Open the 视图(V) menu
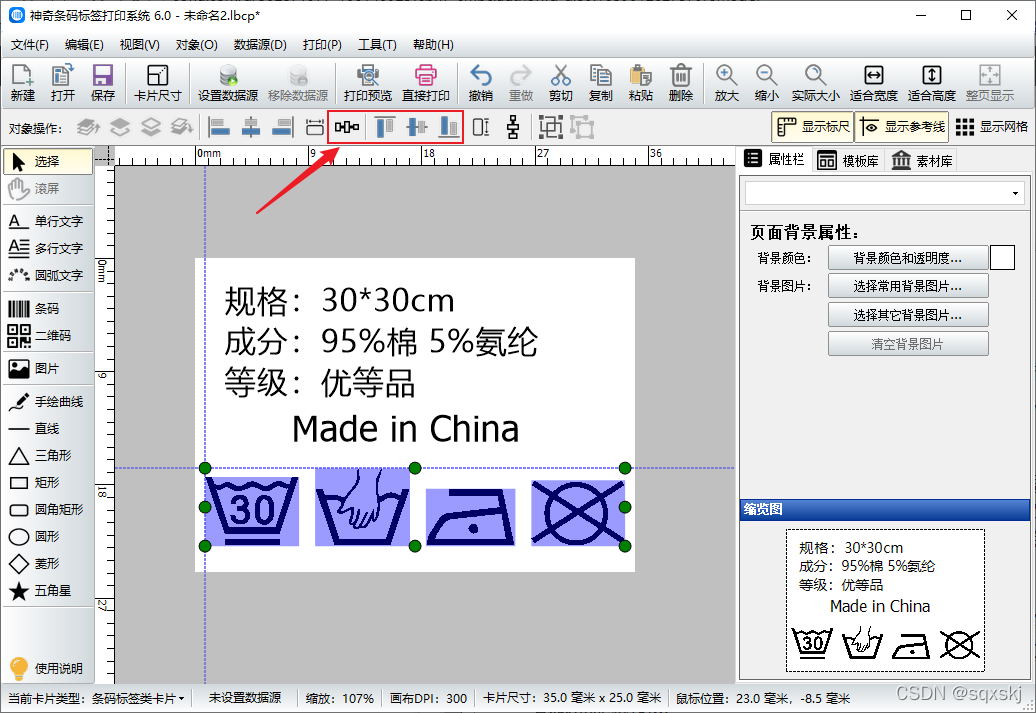1036x713 pixels. coord(139,45)
